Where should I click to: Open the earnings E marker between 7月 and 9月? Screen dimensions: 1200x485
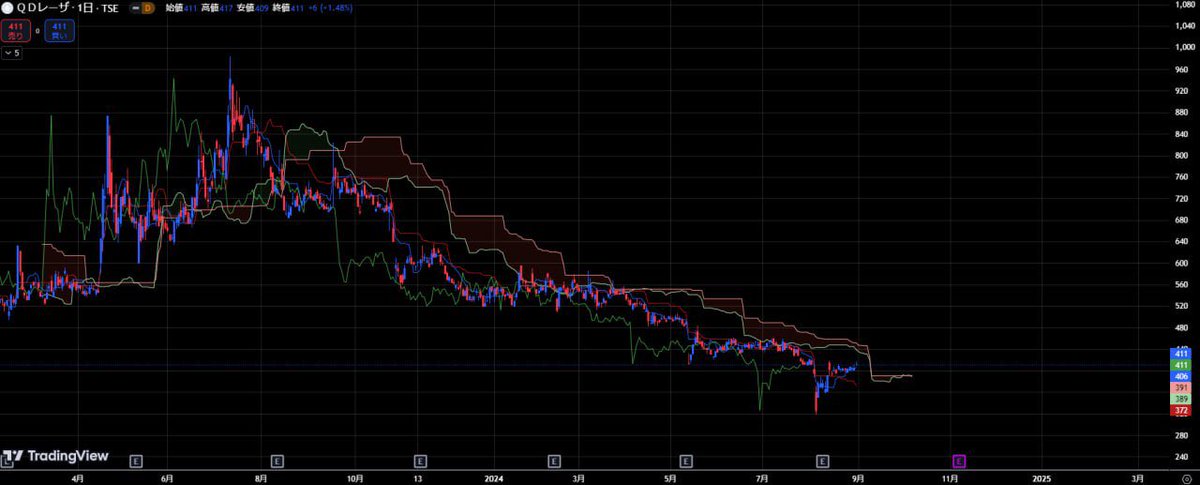(x=822, y=461)
